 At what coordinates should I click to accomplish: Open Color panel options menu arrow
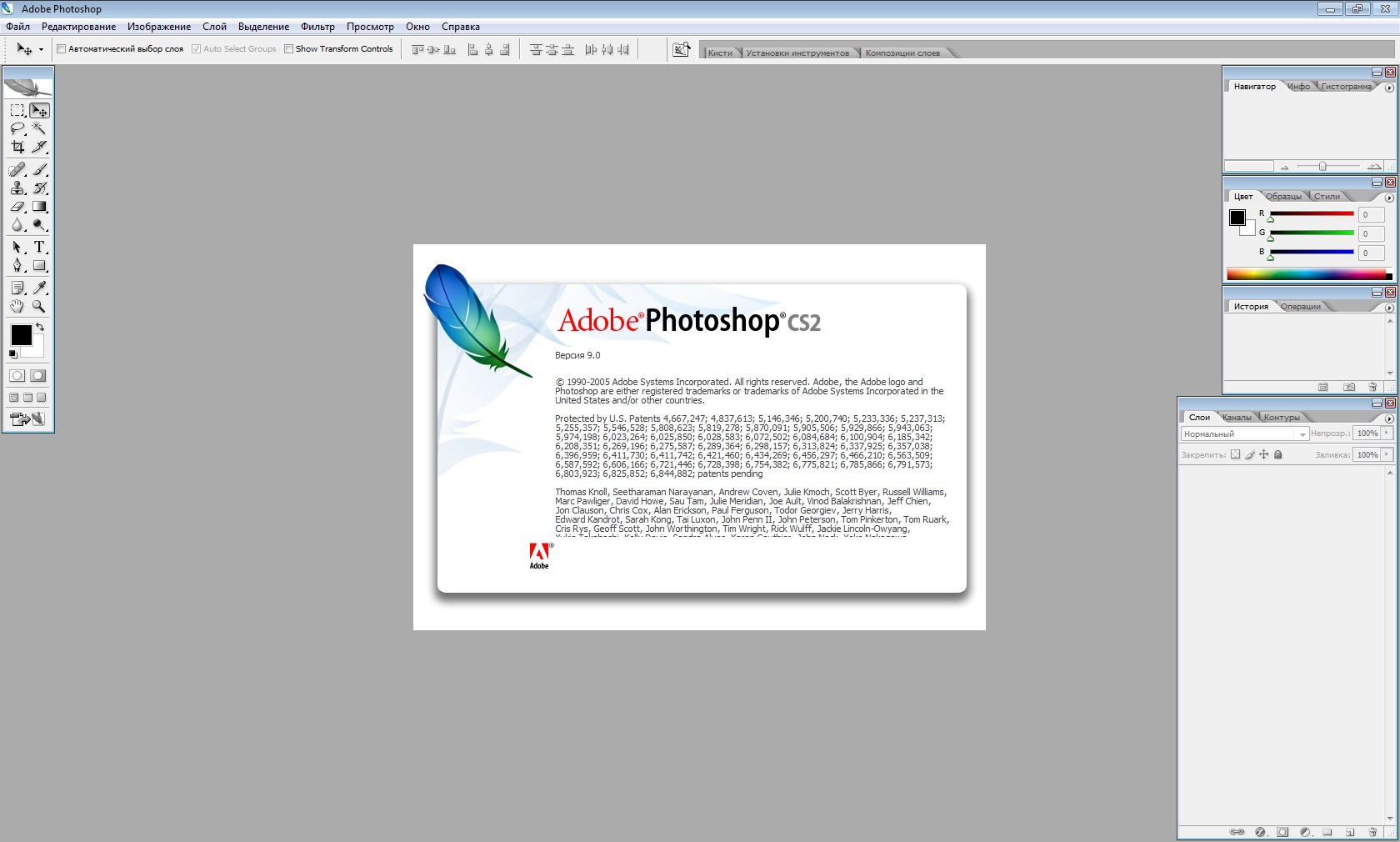1389,198
